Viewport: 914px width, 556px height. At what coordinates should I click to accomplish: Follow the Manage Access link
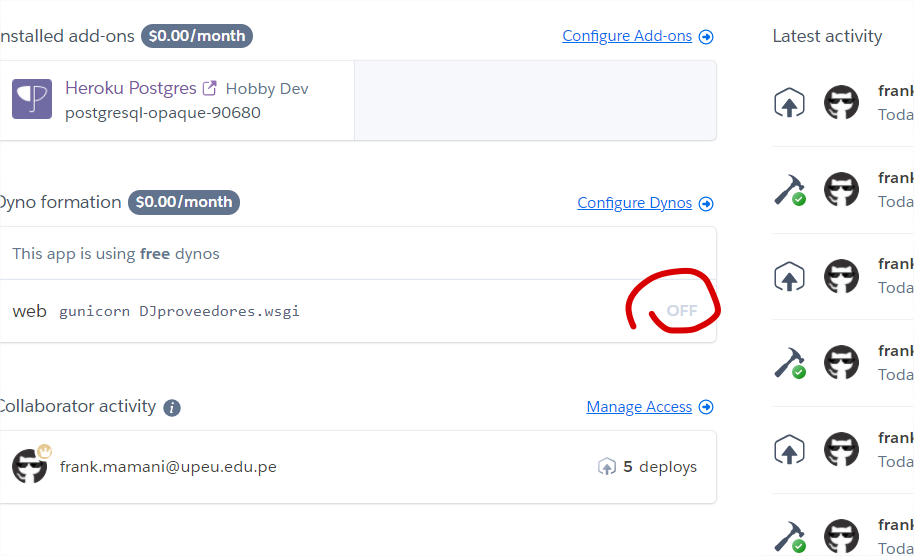tap(639, 407)
